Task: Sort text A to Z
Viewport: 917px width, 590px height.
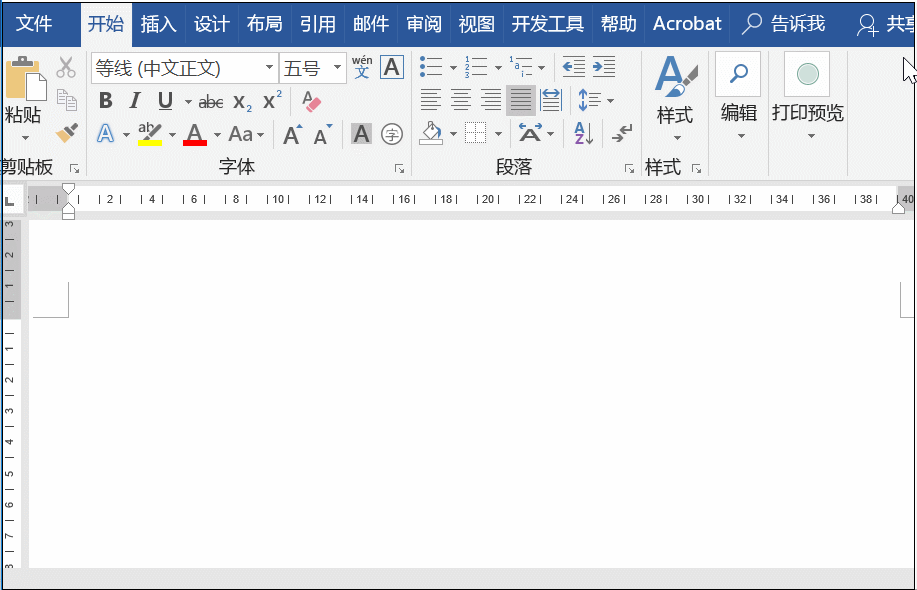Action: (x=584, y=134)
